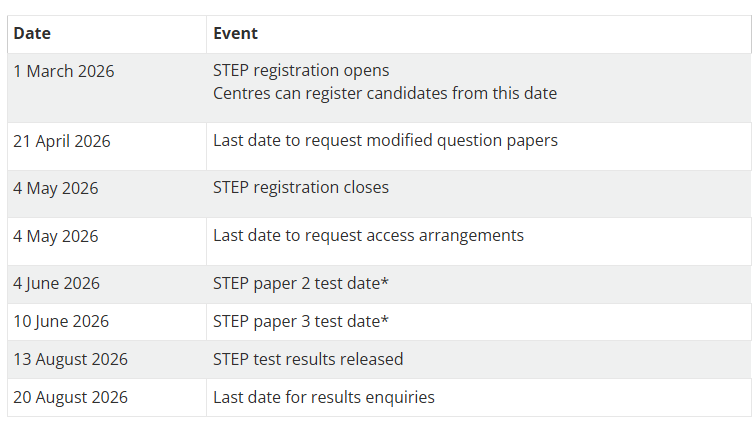
Task: Click the Centres can register candidates line
Action: pos(385,93)
